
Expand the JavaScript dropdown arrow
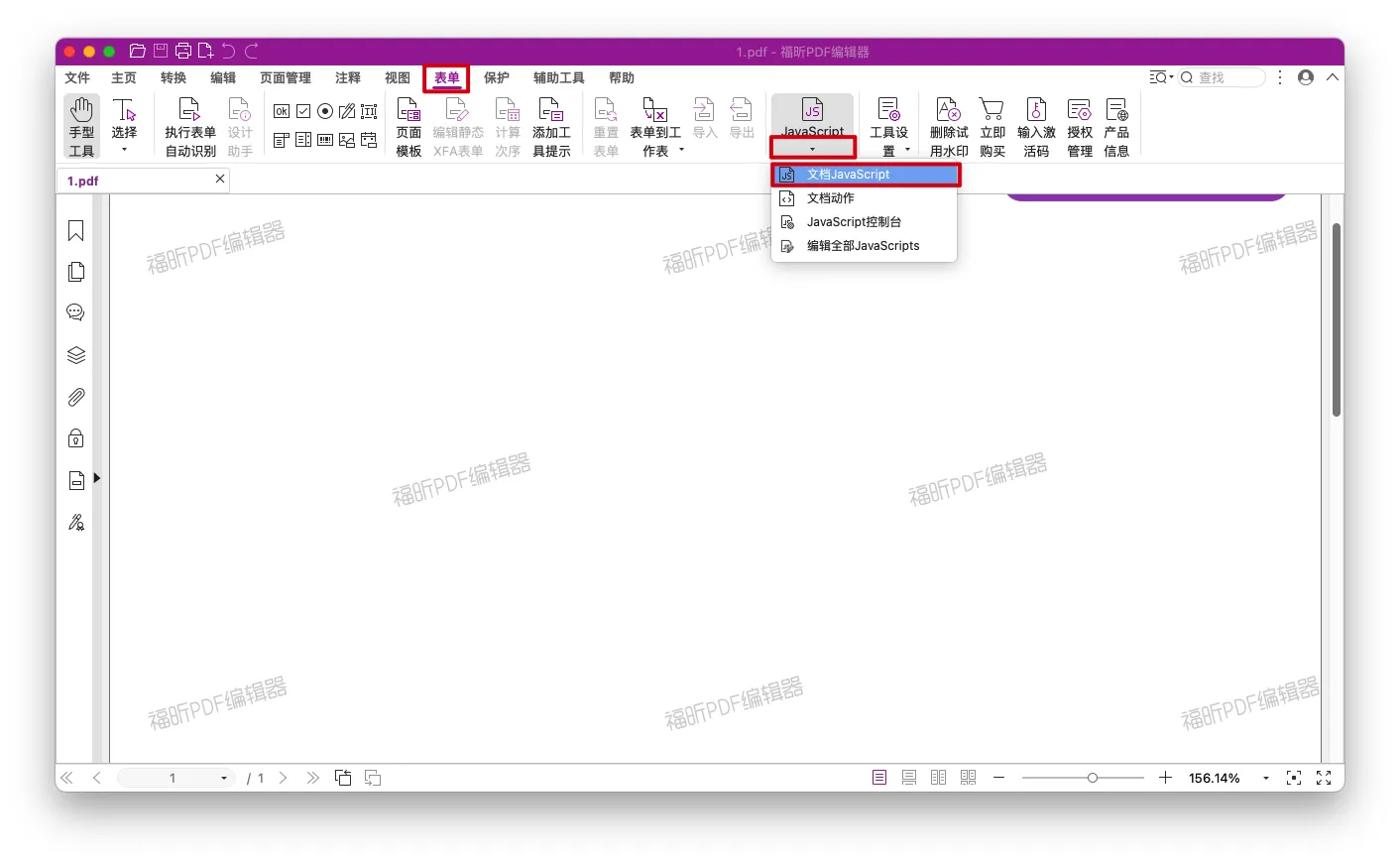812,149
